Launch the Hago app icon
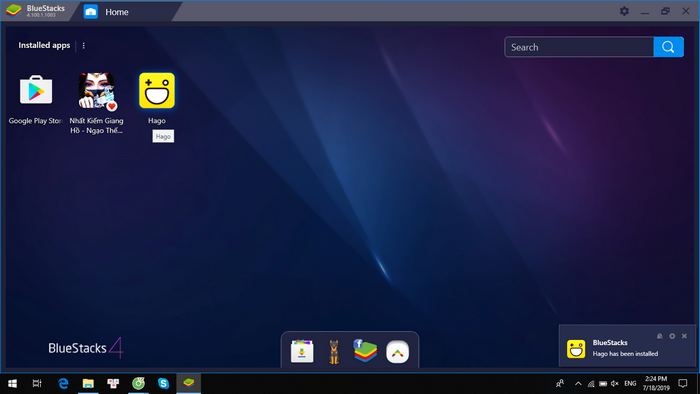This screenshot has height=394, width=700. [x=157, y=91]
